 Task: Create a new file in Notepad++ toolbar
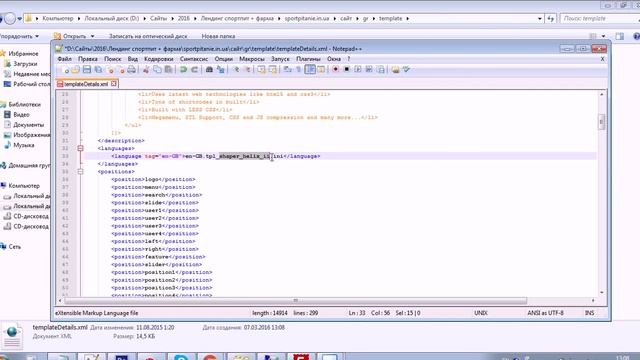click(x=65, y=70)
